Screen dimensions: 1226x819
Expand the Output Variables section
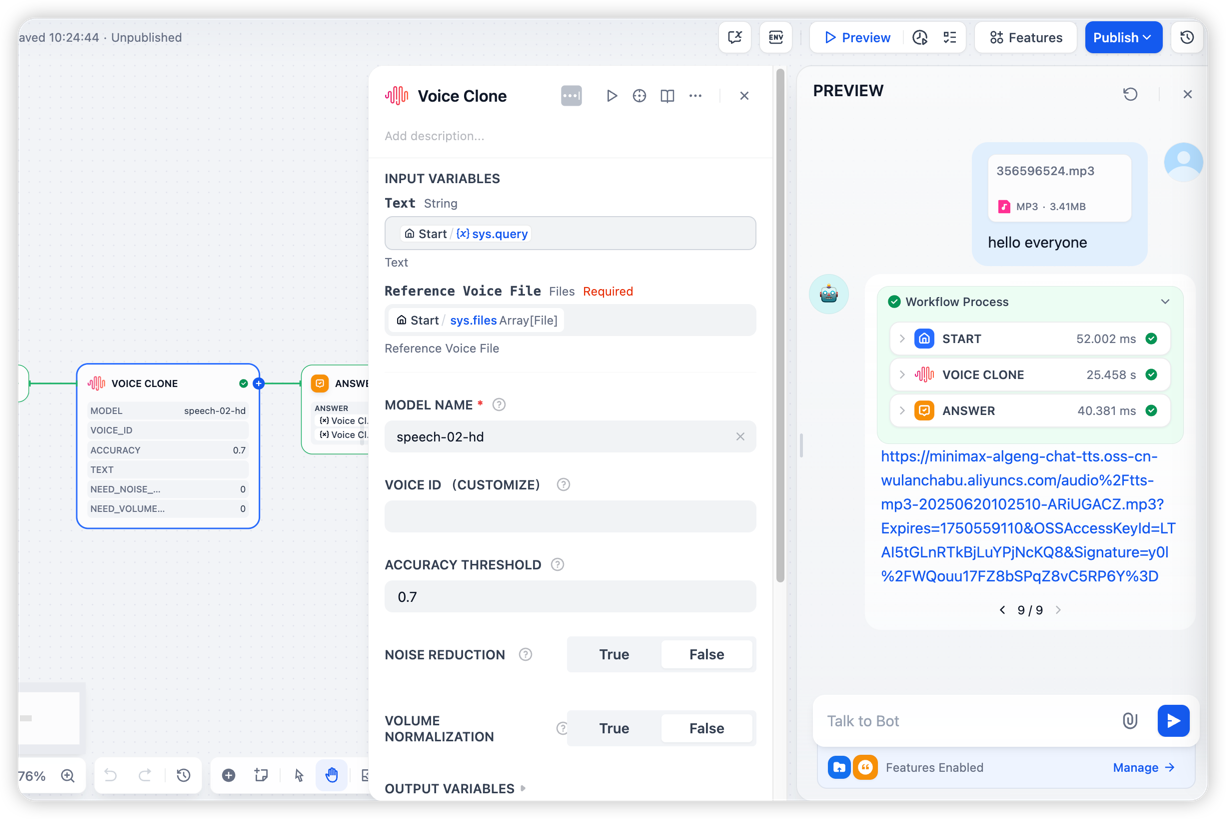pyautogui.click(x=455, y=789)
